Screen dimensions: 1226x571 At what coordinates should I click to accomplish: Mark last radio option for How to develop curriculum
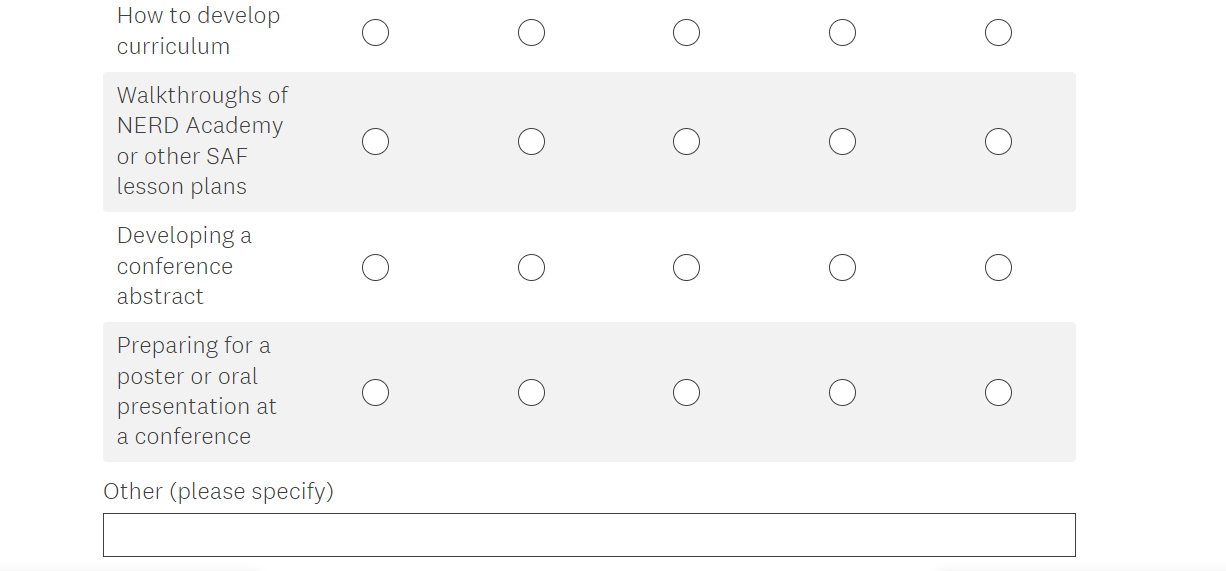pos(998,33)
